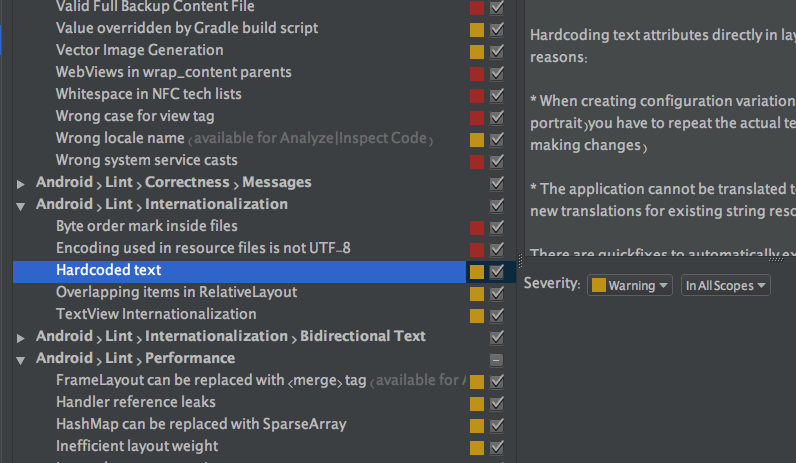Viewport: 796px width, 463px height.
Task: Click yellow severity square for Vector Image Generation
Action: click(x=477, y=50)
